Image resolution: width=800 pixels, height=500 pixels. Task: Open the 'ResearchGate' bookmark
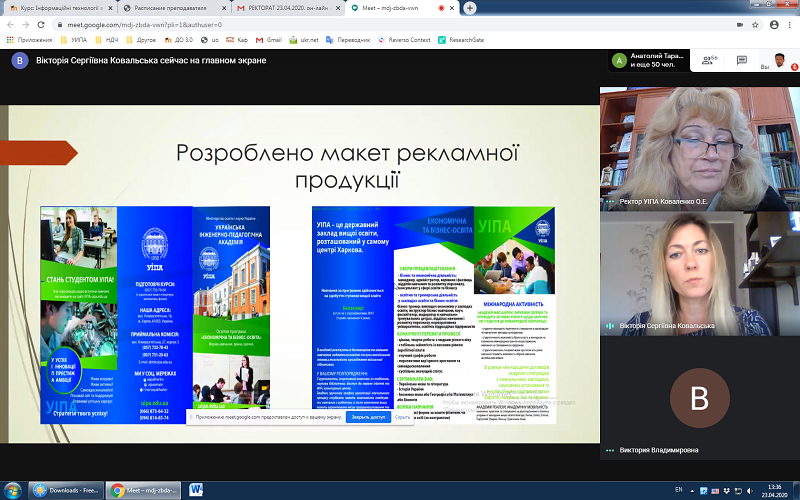coord(461,40)
